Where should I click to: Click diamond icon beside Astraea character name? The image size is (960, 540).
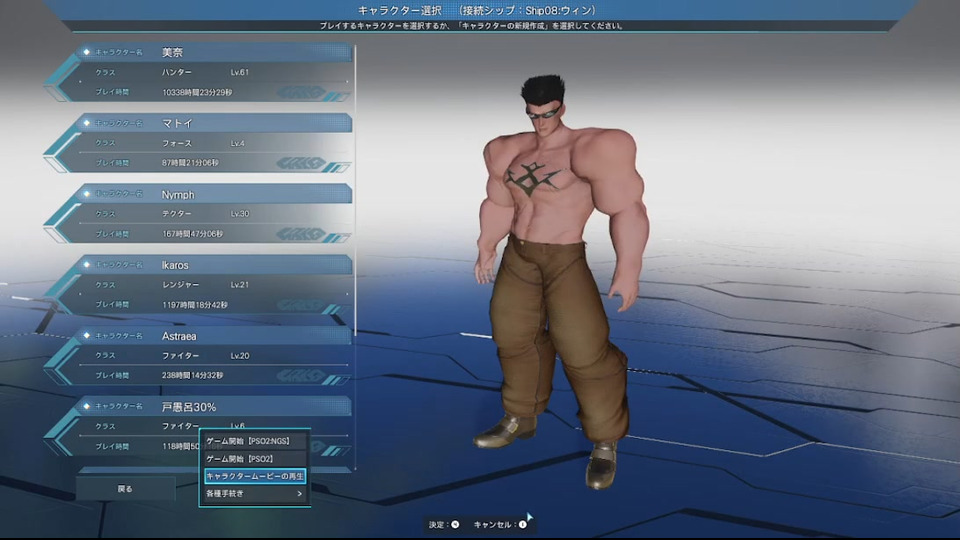tap(86, 336)
